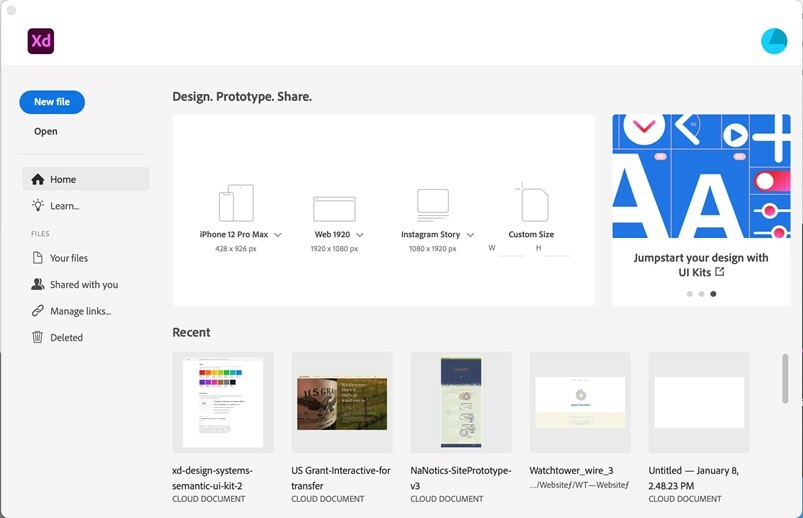The height and width of the screenshot is (518, 803).
Task: Click the "Custom Size" label
Action: (531, 234)
